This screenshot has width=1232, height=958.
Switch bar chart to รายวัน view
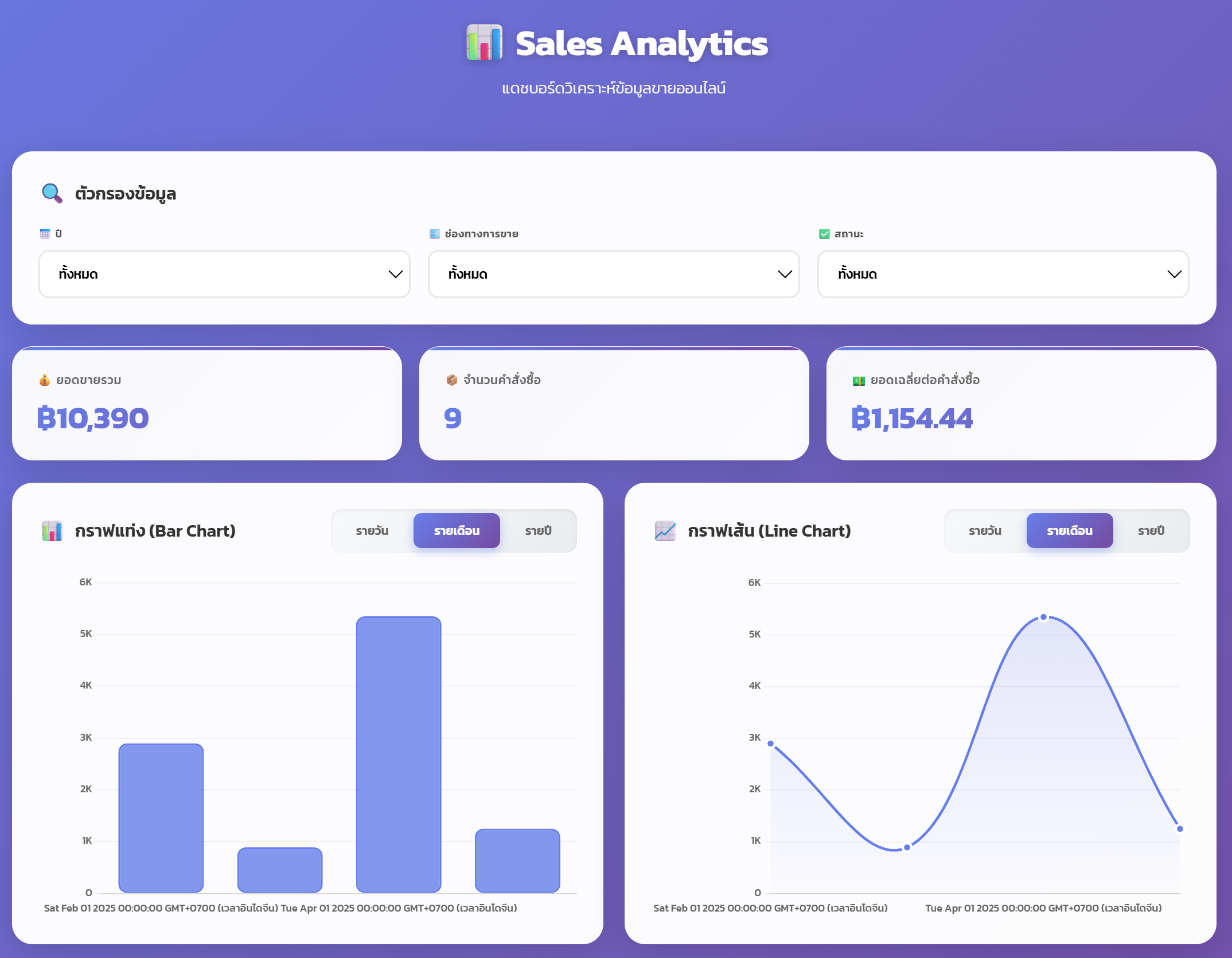point(372,531)
